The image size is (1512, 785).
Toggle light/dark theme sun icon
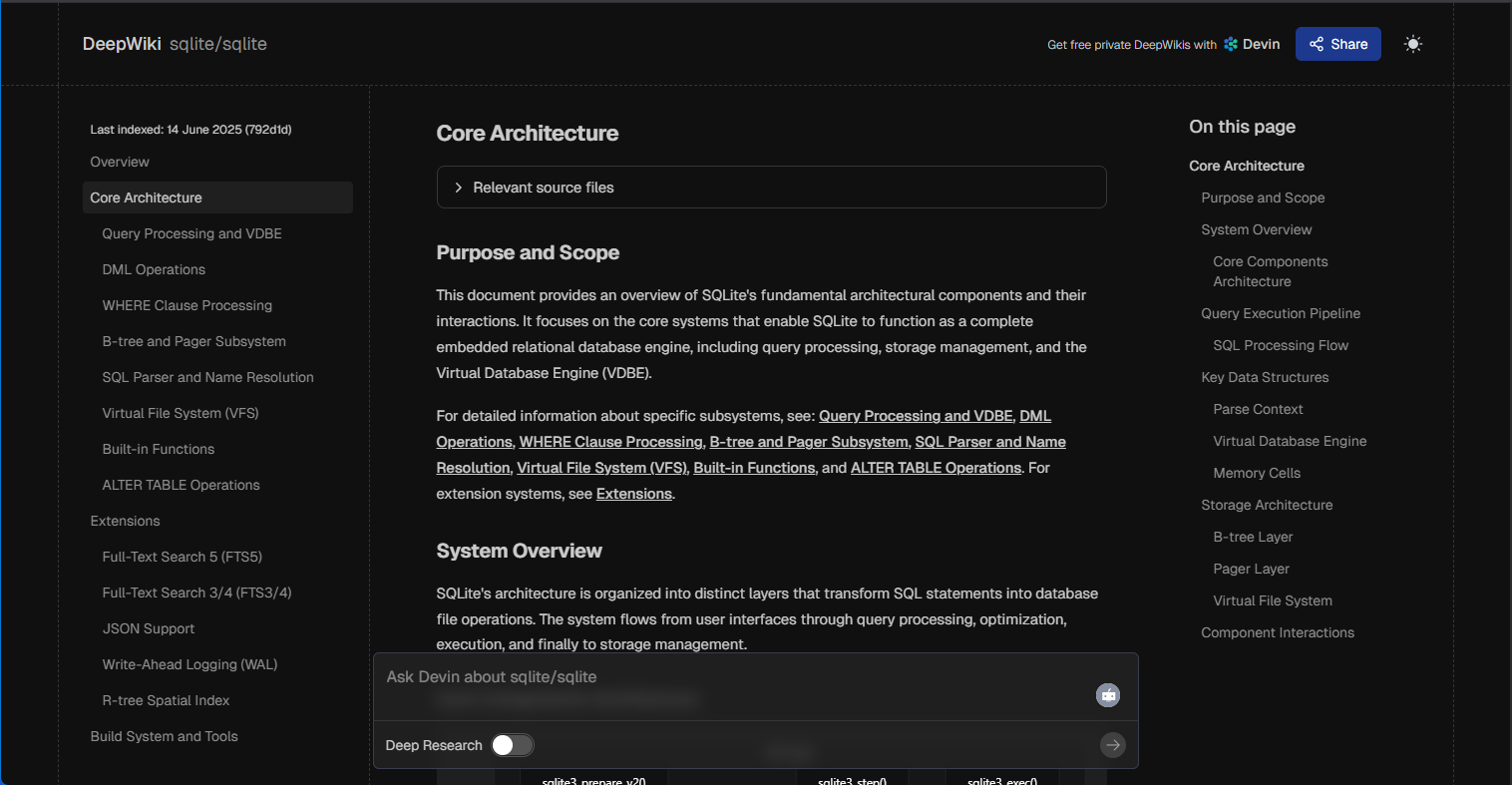[1412, 44]
